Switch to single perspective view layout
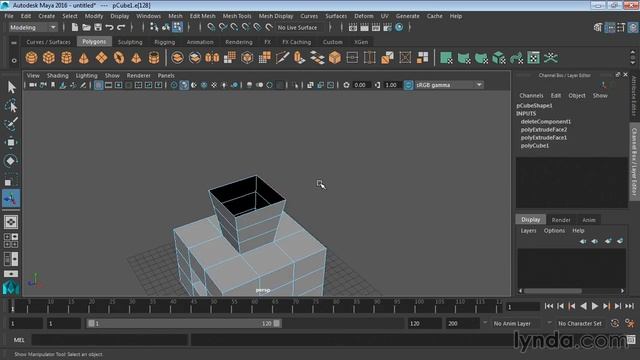 pyautogui.click(x=11, y=222)
